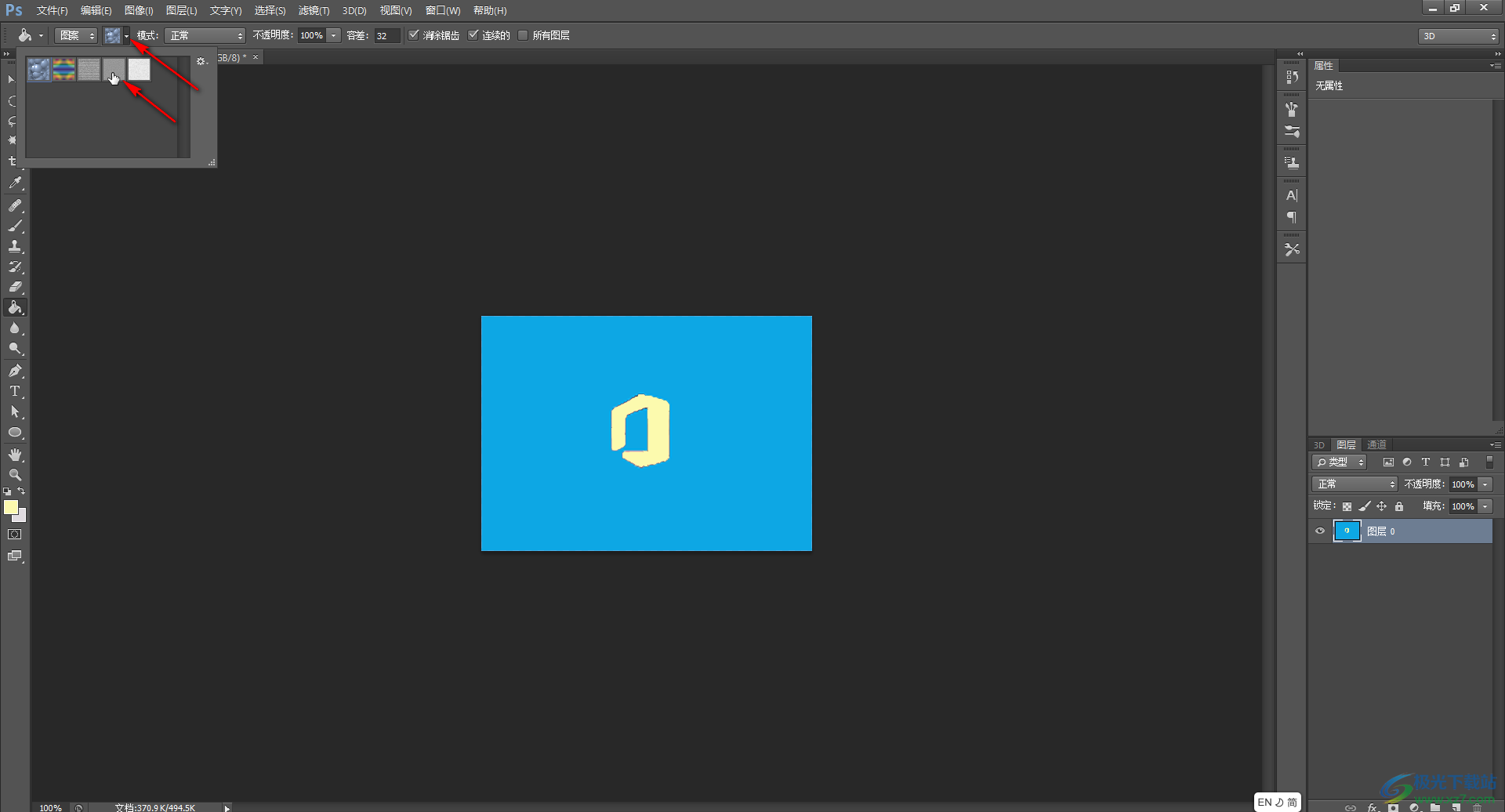Image resolution: width=1505 pixels, height=812 pixels.
Task: Open Paint Bucket tool preset picker
Action: [30, 35]
